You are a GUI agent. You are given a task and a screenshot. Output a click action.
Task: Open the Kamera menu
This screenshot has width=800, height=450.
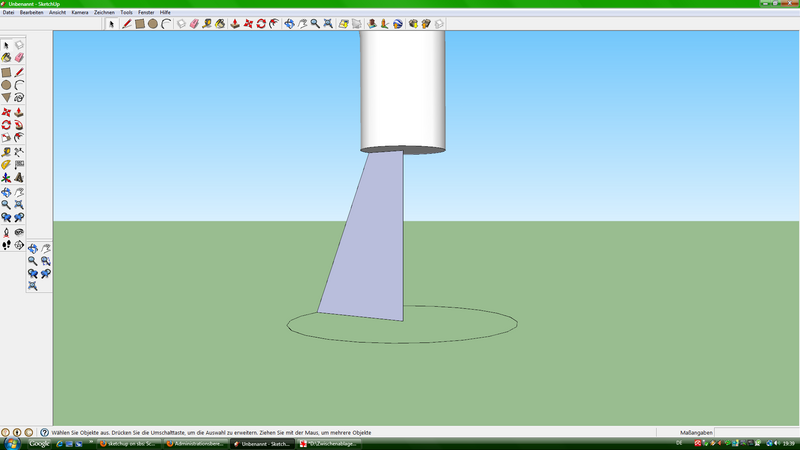80,12
